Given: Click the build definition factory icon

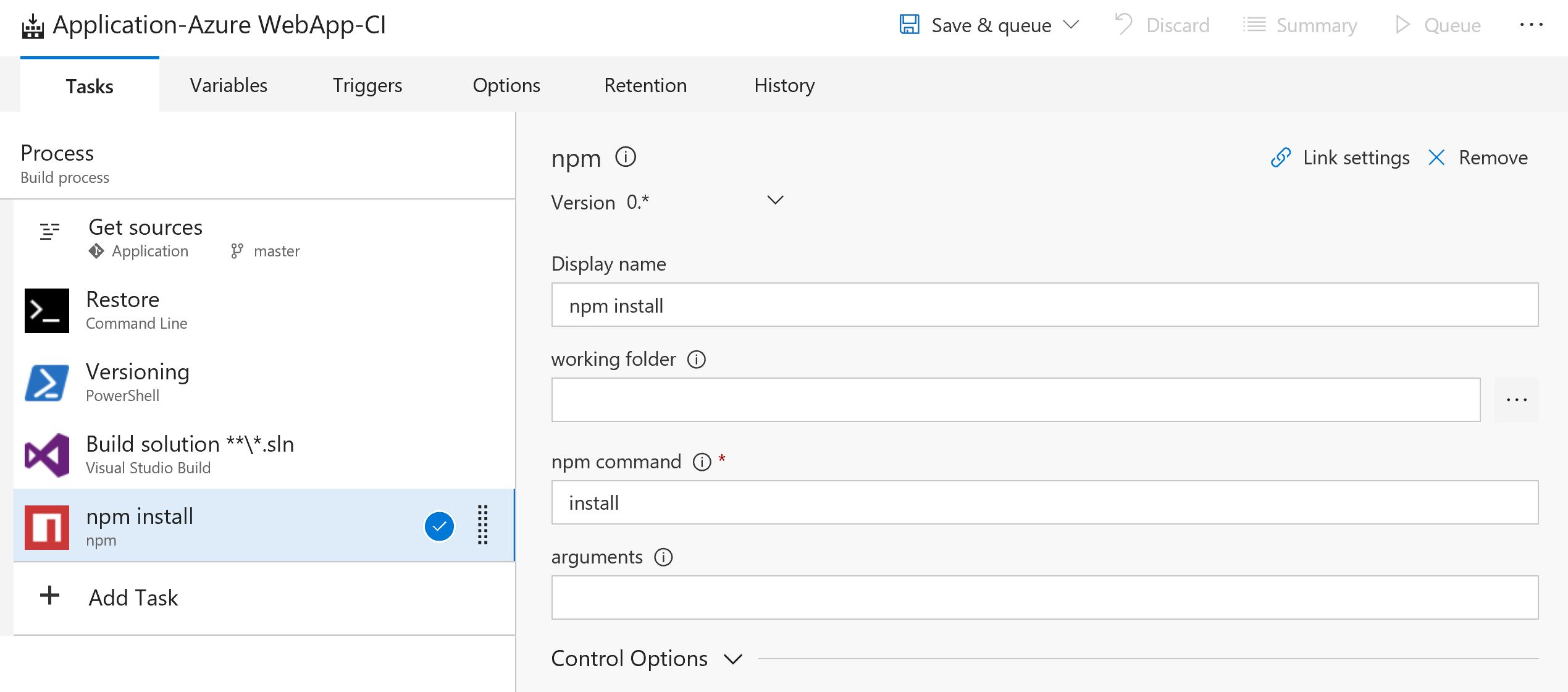Looking at the screenshot, I should pyautogui.click(x=33, y=27).
